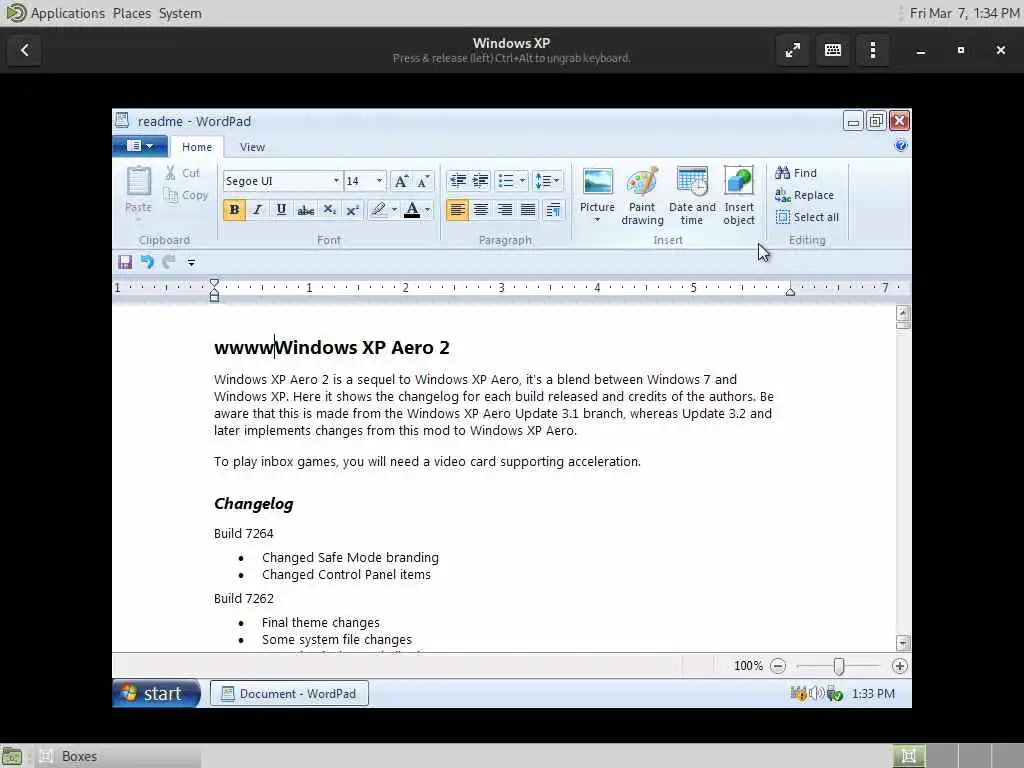Screen dimensions: 1024x768
Task: Click document vertical scrollbar up arrow
Action: pyautogui.click(x=903, y=313)
